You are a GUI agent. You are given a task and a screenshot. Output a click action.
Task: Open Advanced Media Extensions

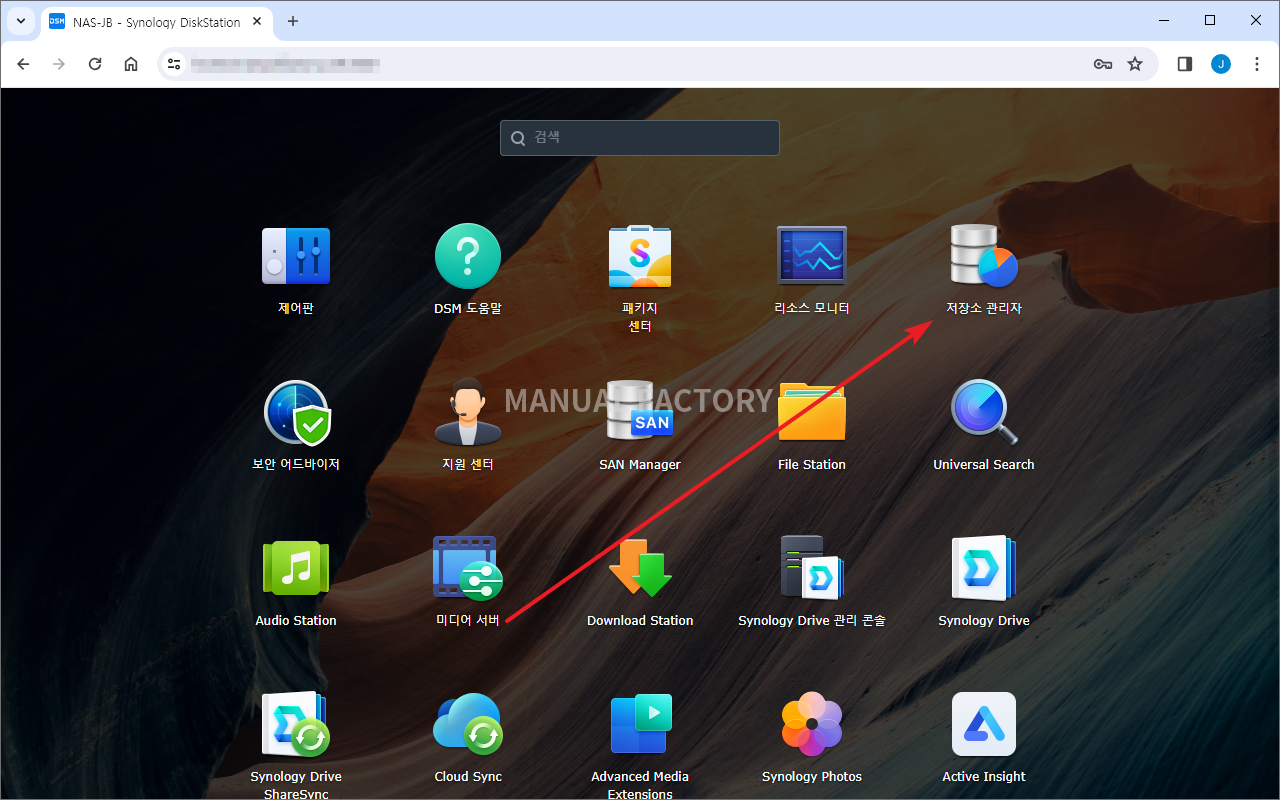pos(640,724)
